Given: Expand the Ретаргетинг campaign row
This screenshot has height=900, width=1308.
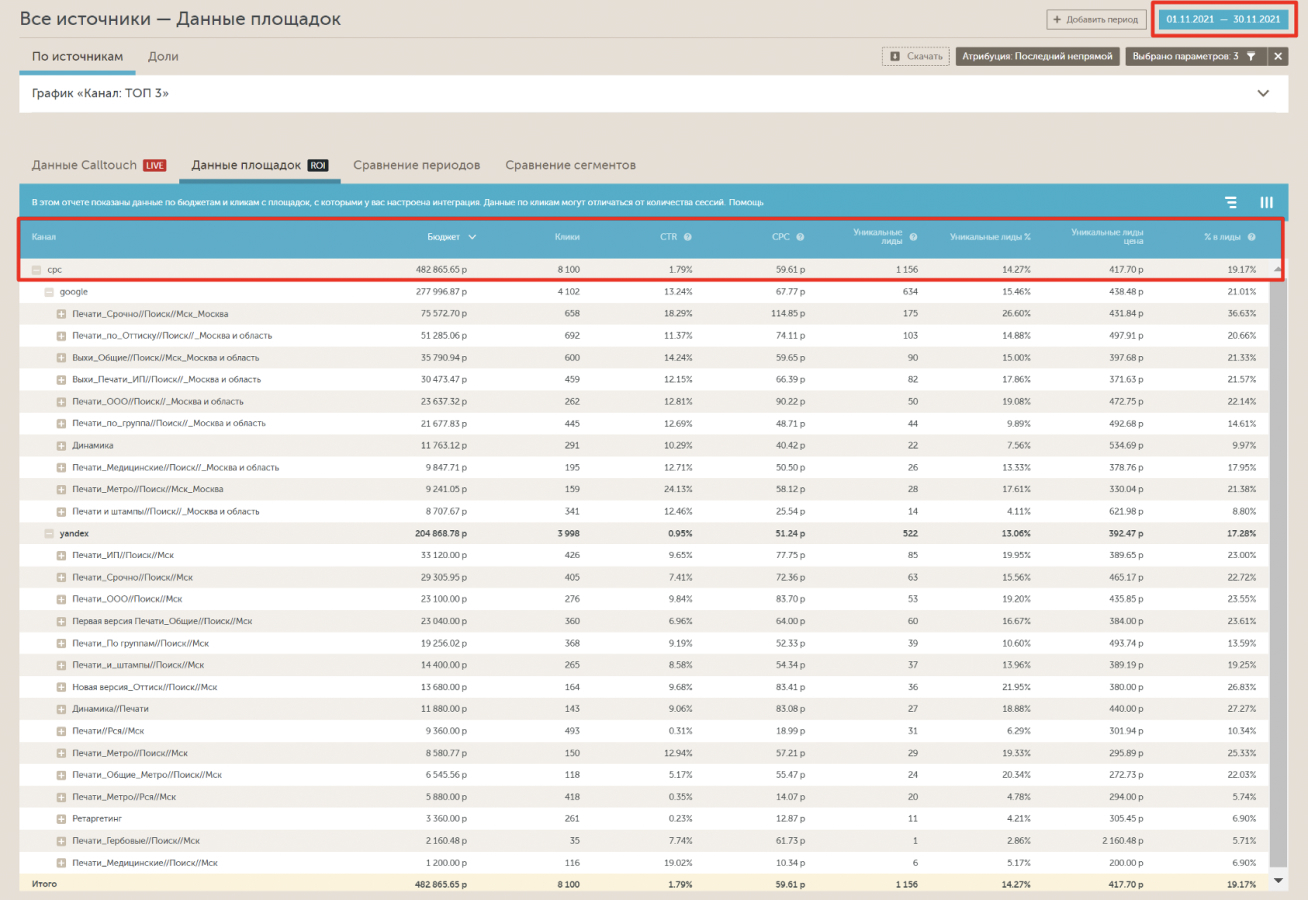Looking at the screenshot, I should (x=61, y=818).
